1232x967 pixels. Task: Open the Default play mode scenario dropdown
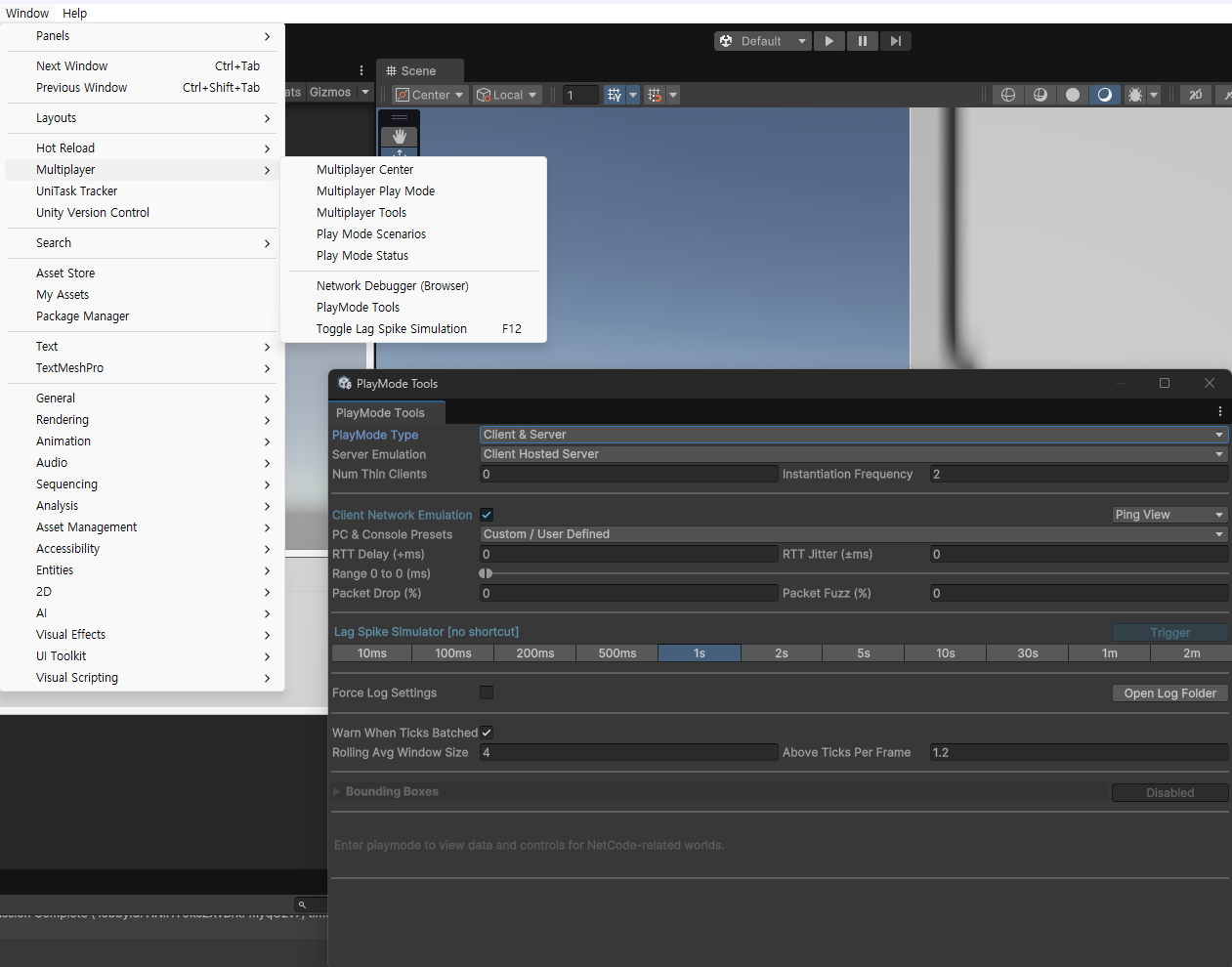point(763,41)
